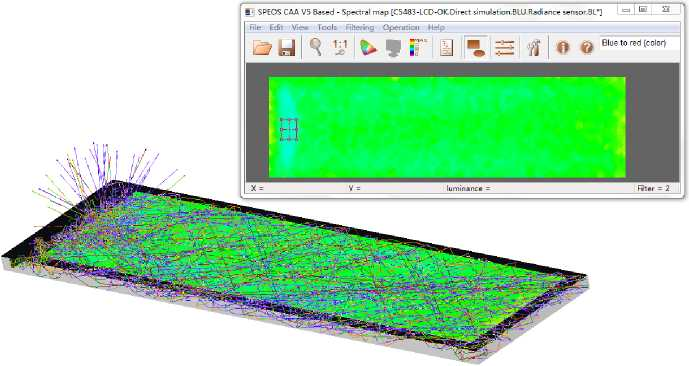Viewport: 689px width, 366px height.
Task: Open the File menu
Action: 255,27
